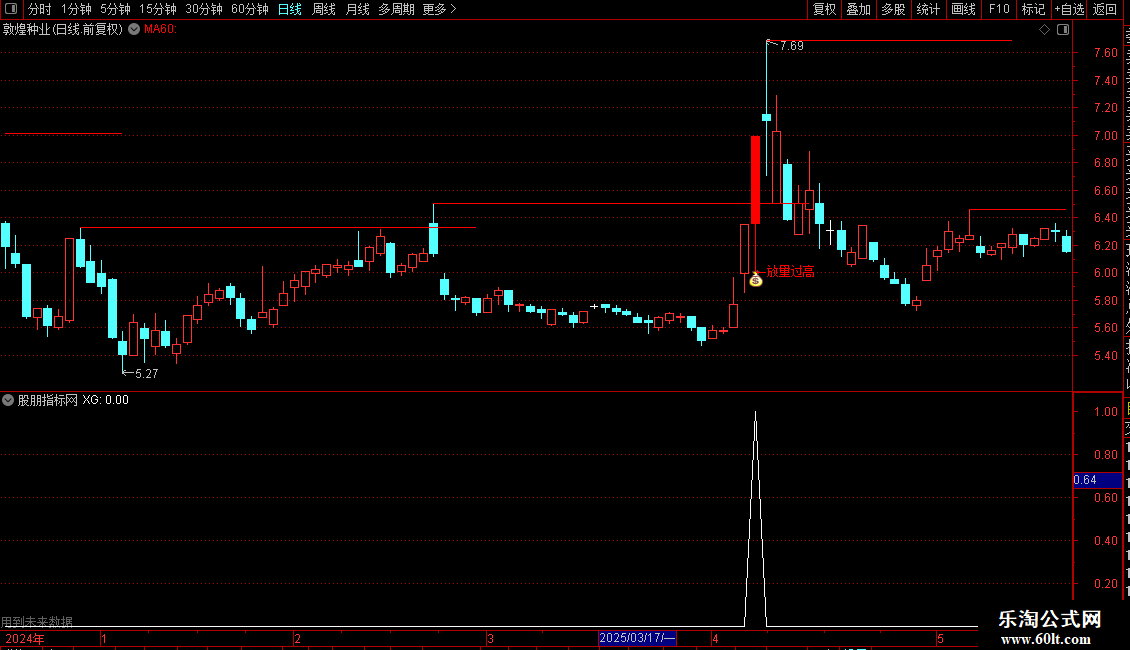
Task: Click the 2025/03/17 date marker on timeline
Action: click(x=637, y=638)
